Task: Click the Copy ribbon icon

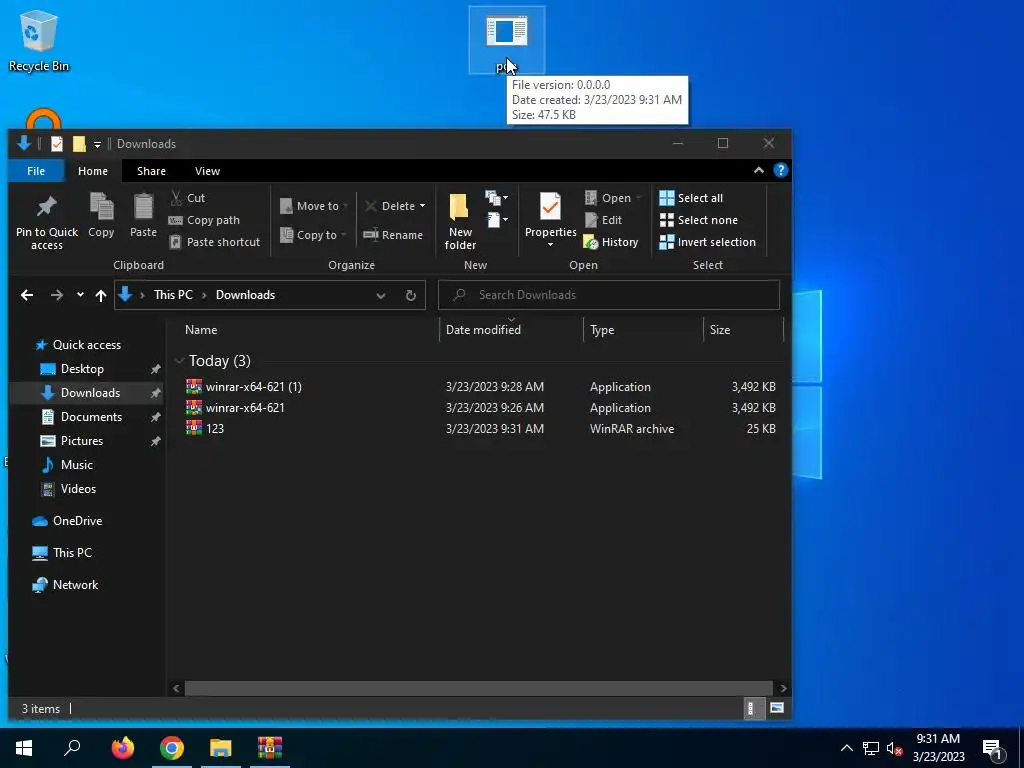Action: 101,216
